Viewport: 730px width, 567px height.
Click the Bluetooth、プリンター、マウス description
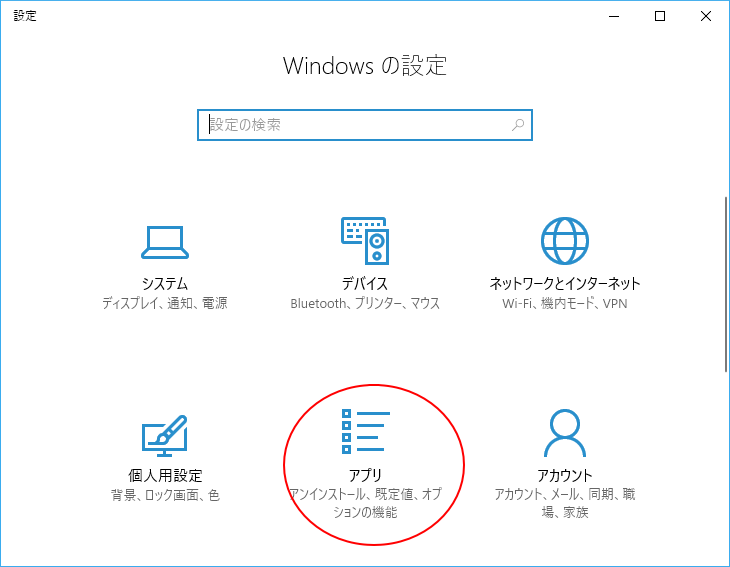pyautogui.click(x=365, y=304)
